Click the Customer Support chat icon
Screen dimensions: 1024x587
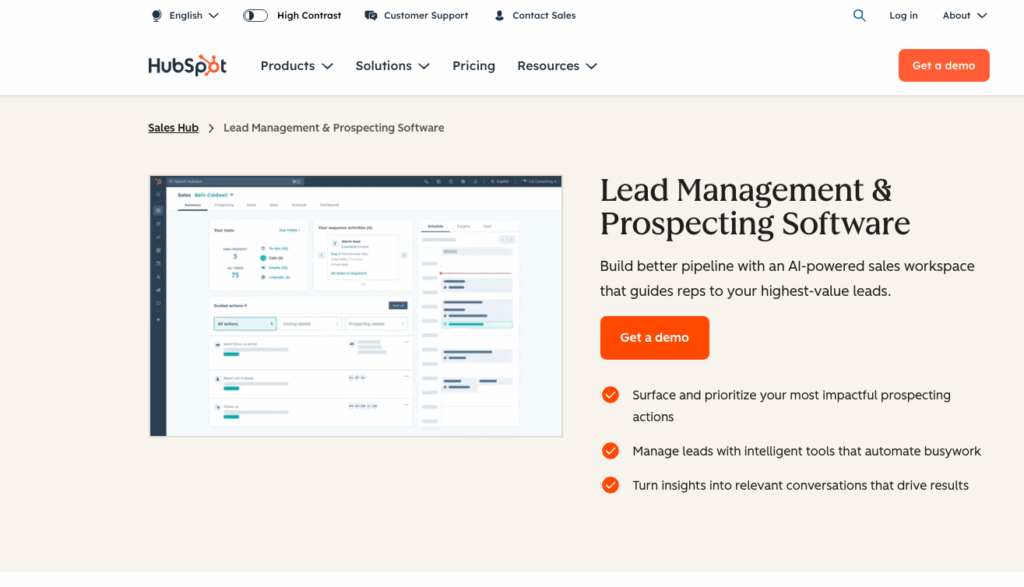pyautogui.click(x=371, y=16)
